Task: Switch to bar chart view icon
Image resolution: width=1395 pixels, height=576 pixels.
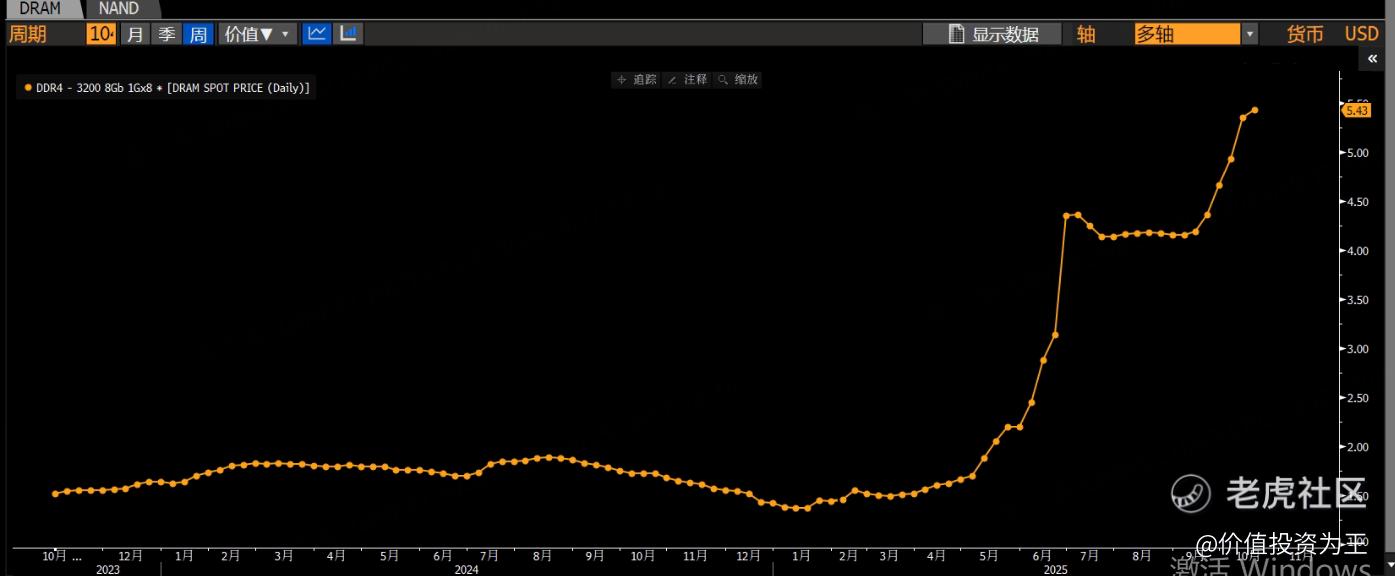Action: [x=348, y=34]
